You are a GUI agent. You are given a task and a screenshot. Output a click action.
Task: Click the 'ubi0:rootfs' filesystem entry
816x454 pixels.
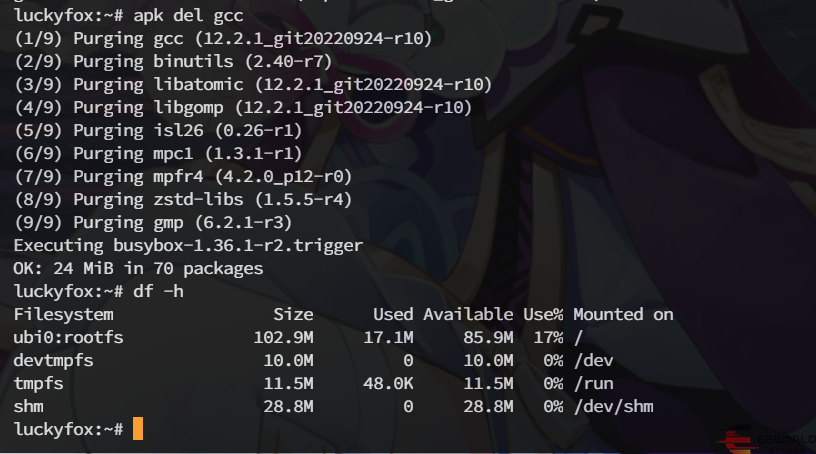pos(68,337)
